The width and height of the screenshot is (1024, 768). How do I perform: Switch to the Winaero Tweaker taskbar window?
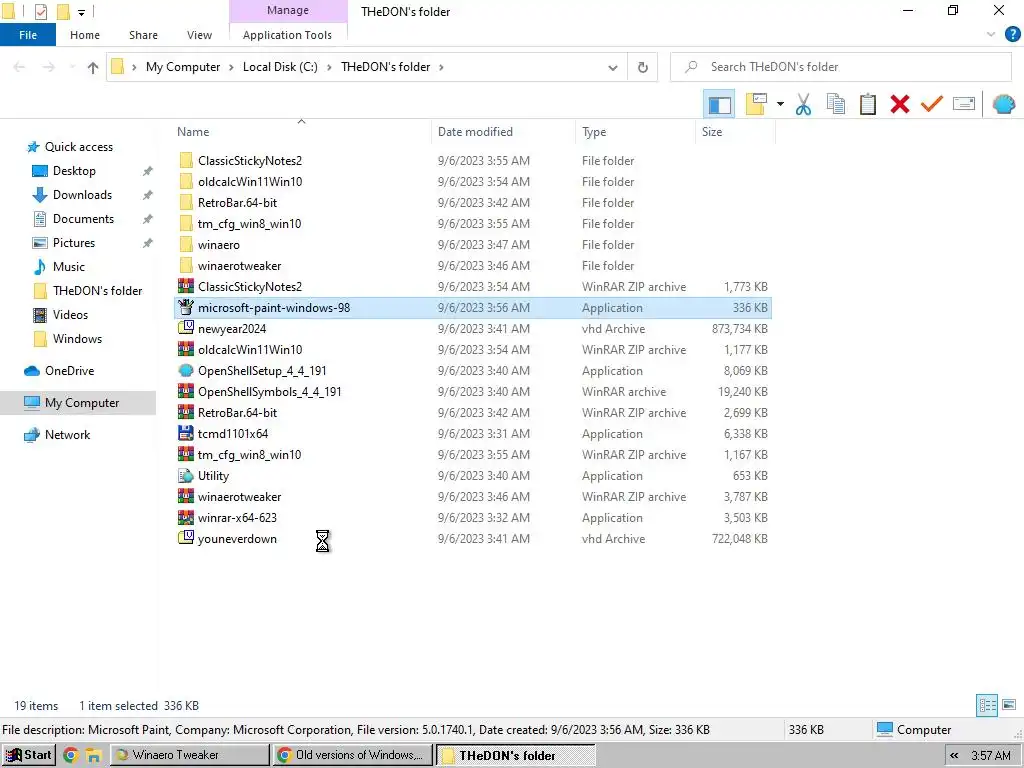tap(190, 755)
